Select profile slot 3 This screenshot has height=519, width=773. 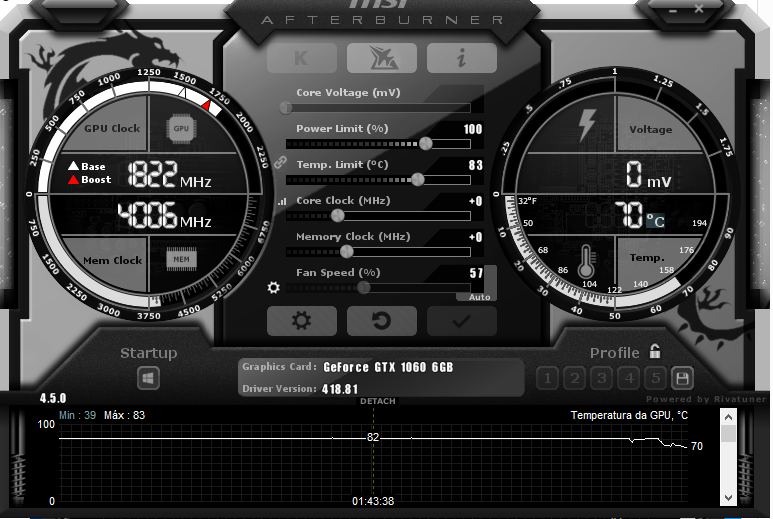pyautogui.click(x=601, y=379)
